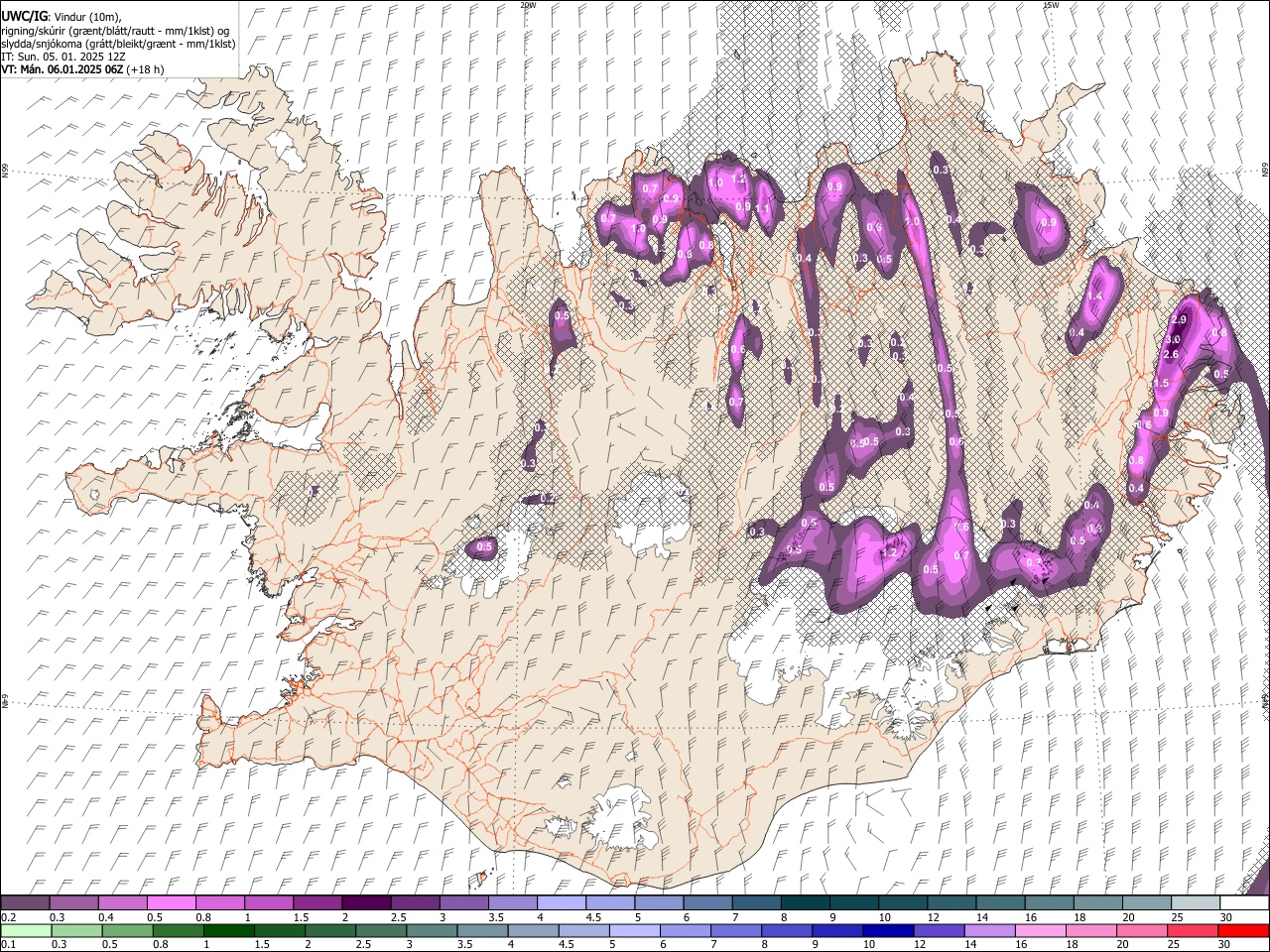Click the '15W' longitude label at top
1270x952 pixels.
[1051, 5]
